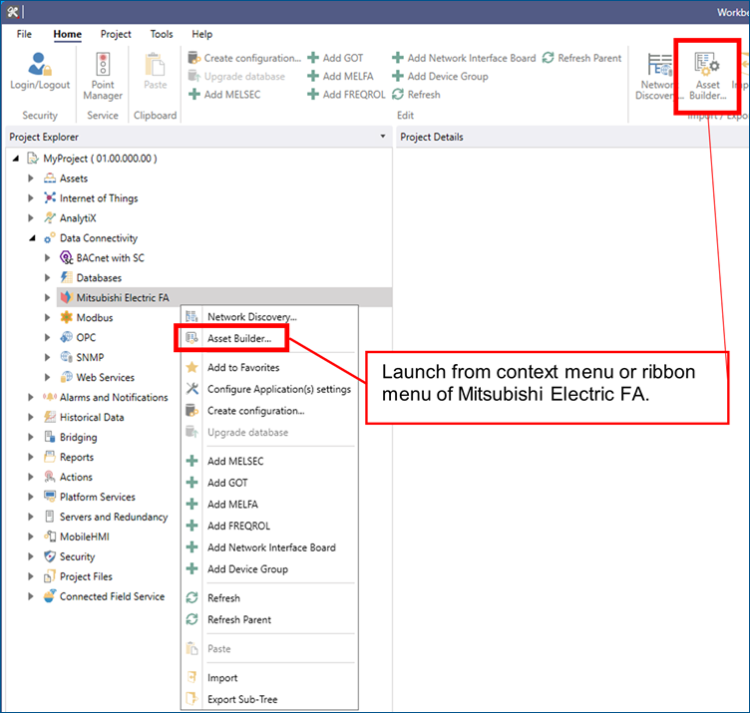Switch to the Project ribbon tab
750x713 pixels.
(116, 34)
